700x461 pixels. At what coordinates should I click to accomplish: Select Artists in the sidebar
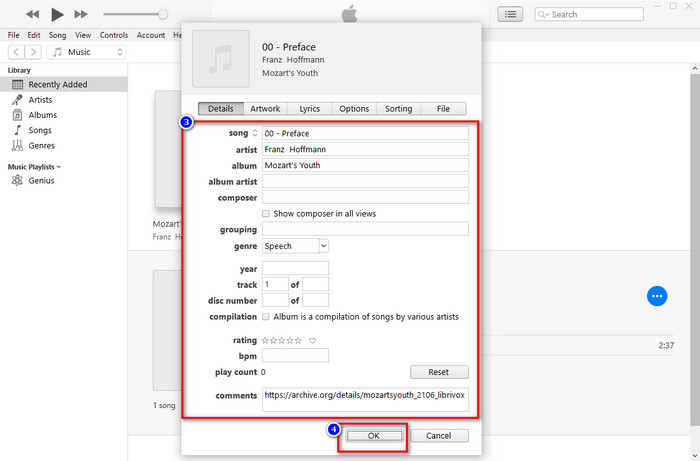click(40, 100)
